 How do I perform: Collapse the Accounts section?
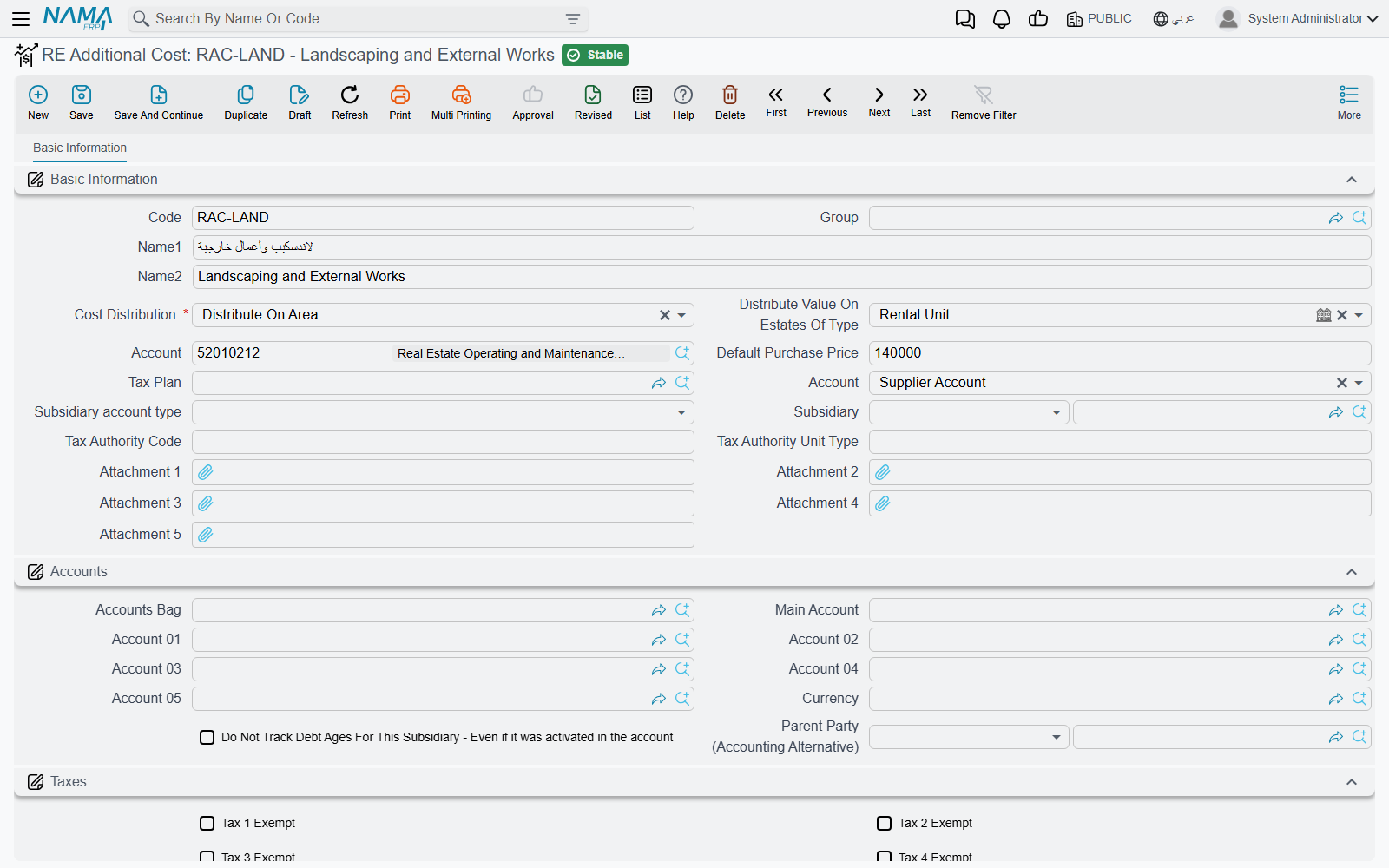pos(1352,572)
